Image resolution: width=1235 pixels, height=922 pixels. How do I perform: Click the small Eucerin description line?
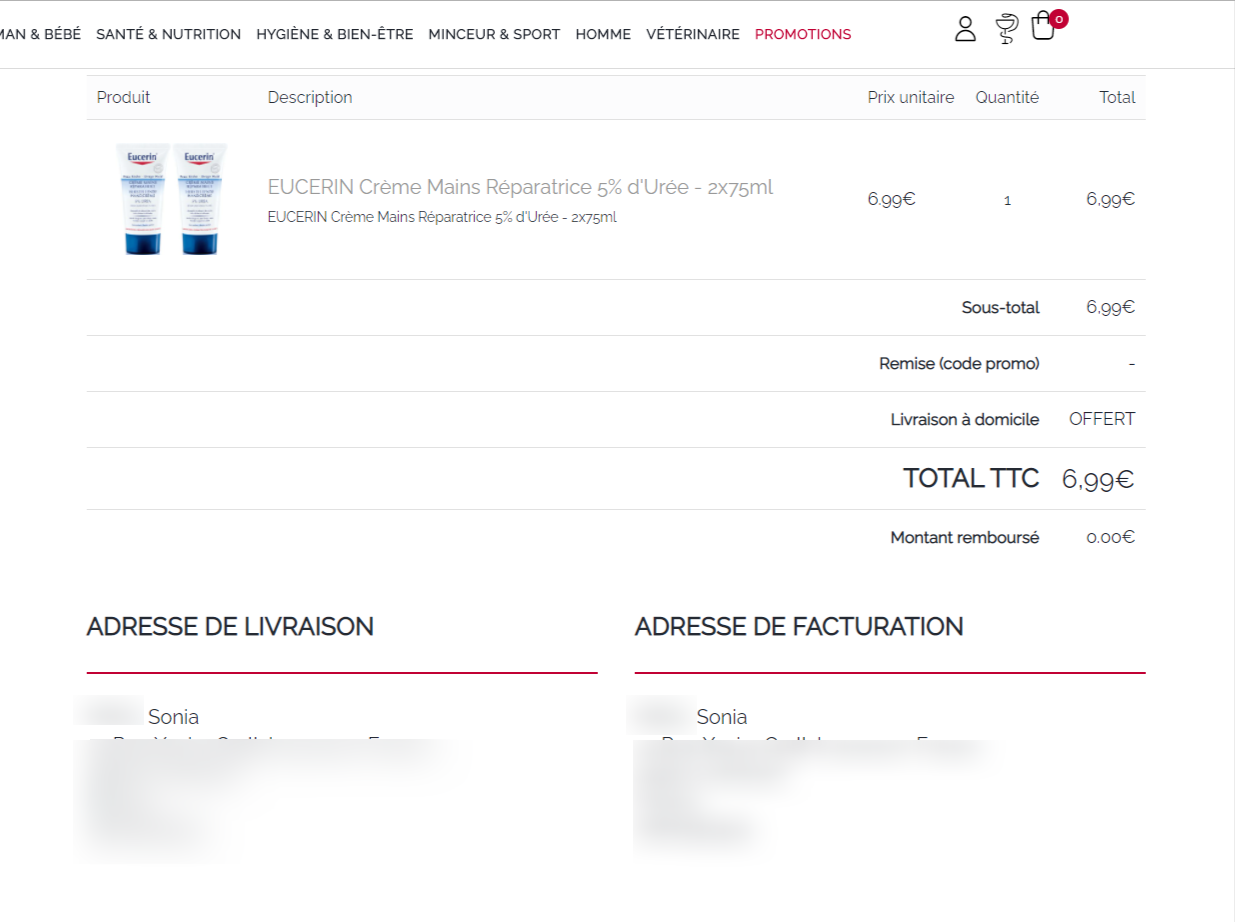[442, 217]
